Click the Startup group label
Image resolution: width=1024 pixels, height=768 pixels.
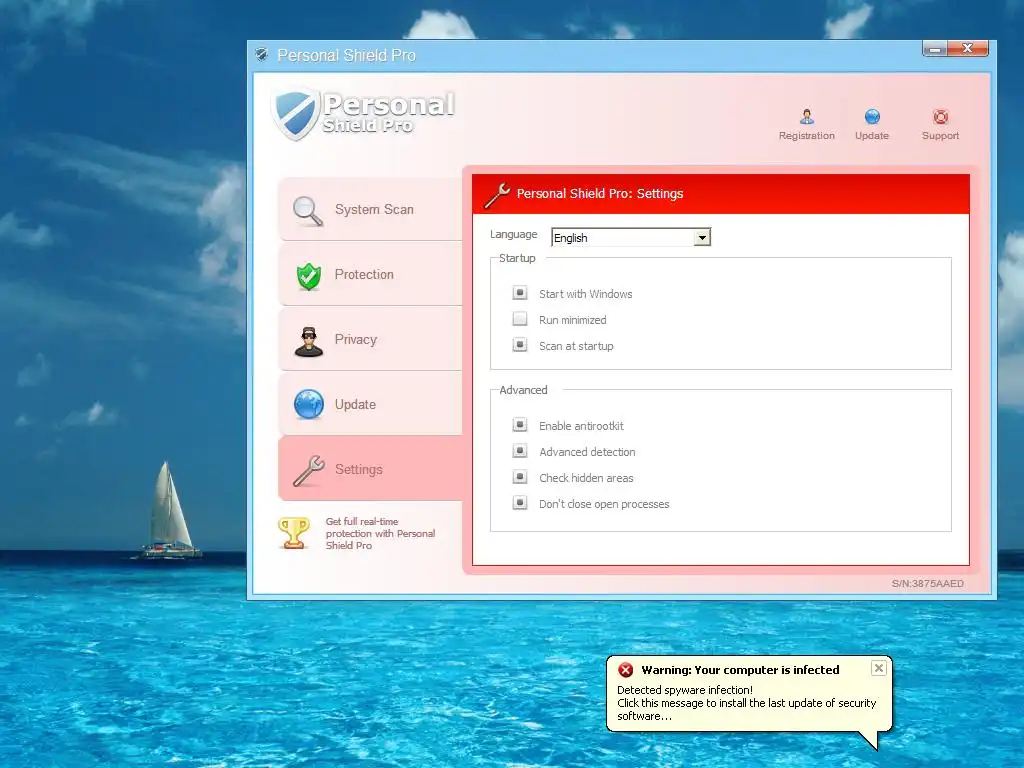[517, 259]
